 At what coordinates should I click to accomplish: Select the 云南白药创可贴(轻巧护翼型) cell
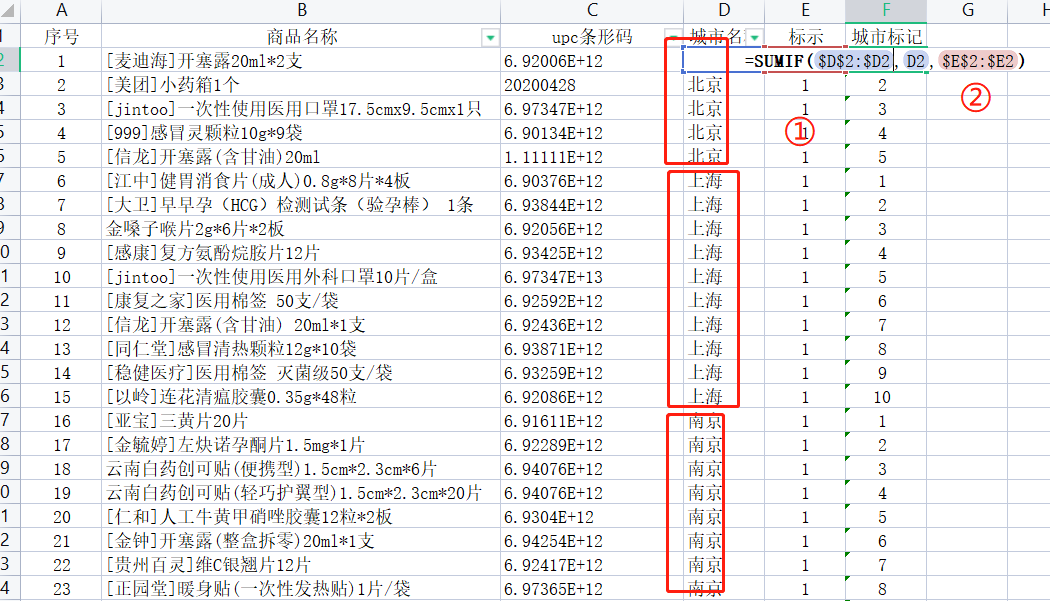[x=301, y=494]
